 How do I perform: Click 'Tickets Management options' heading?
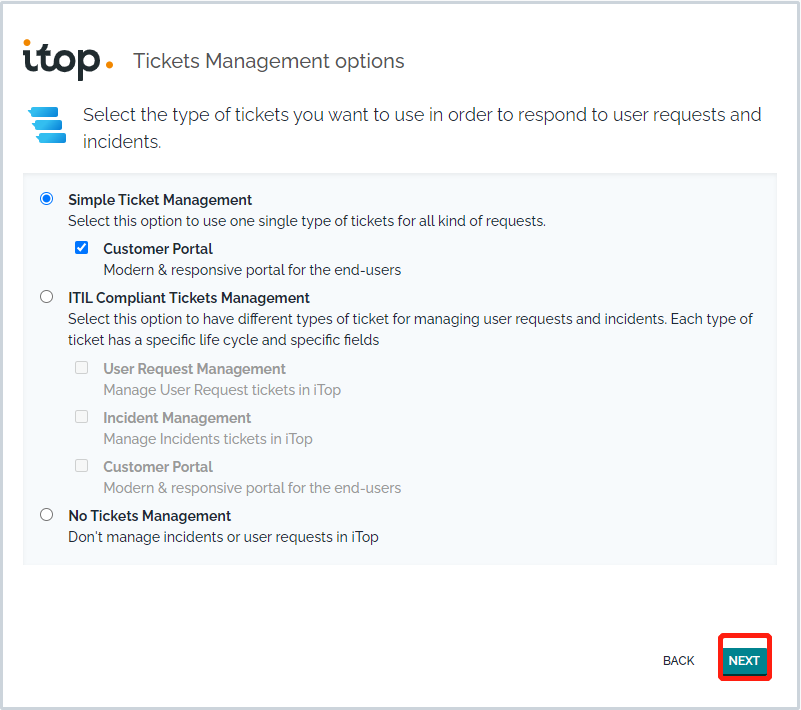coord(269,61)
